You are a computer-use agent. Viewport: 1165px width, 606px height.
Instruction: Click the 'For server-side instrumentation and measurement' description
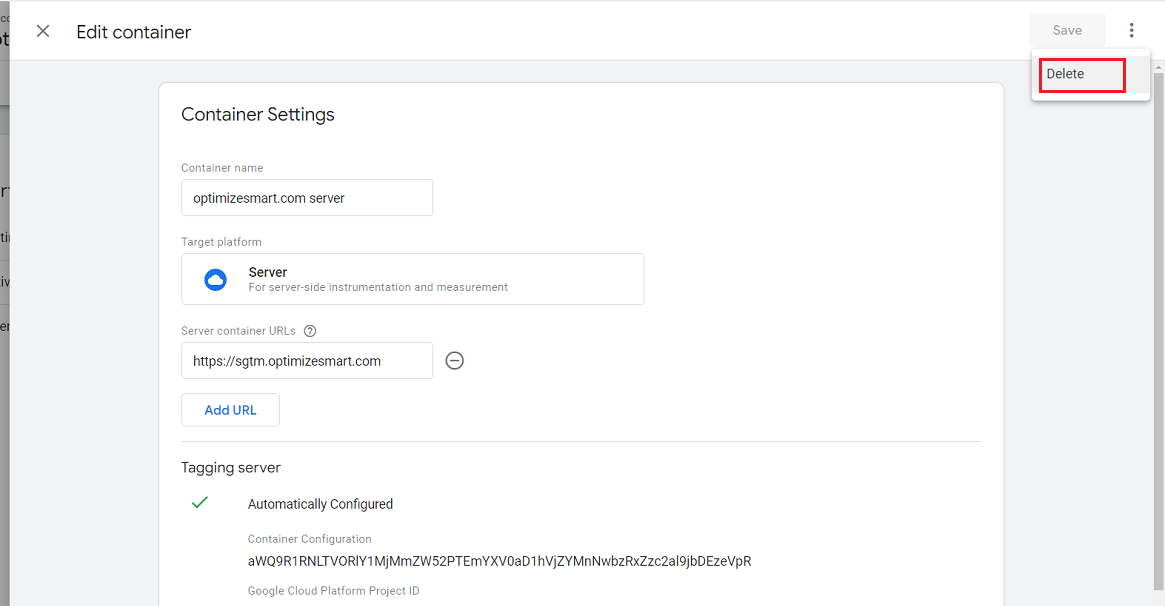[378, 288]
